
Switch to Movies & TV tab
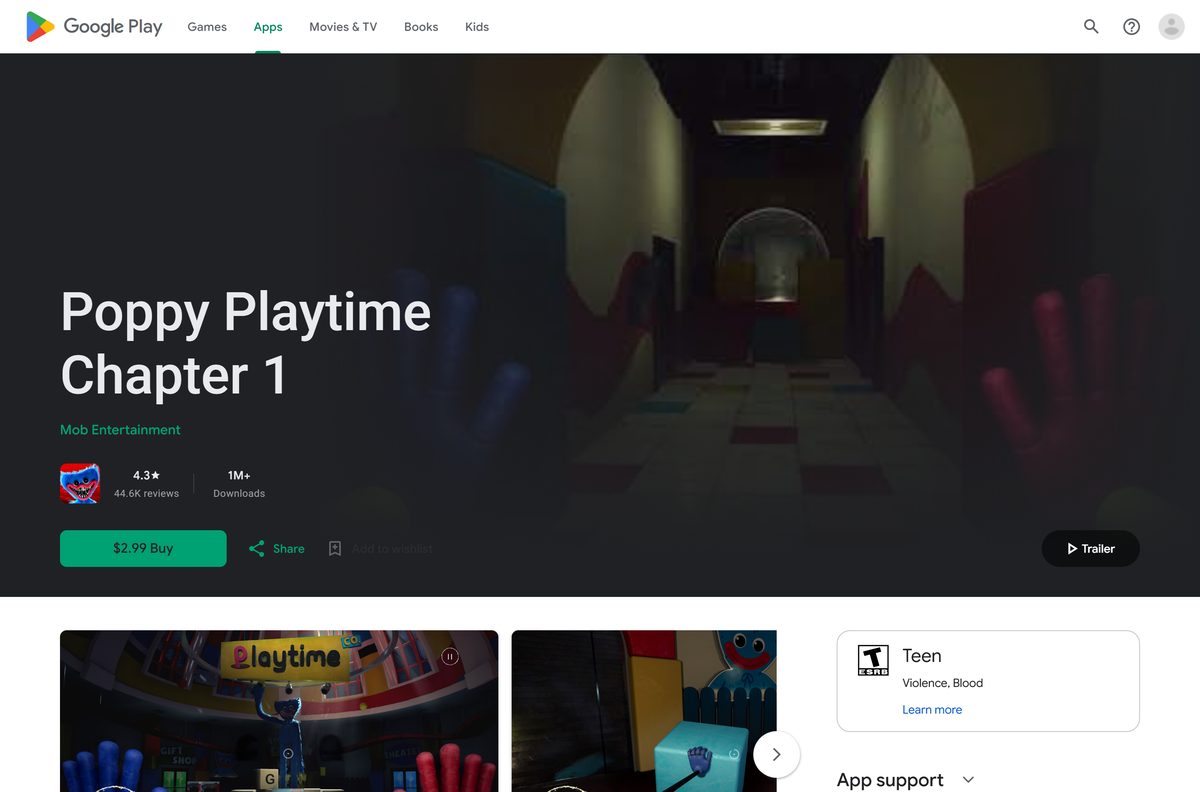pyautogui.click(x=343, y=27)
